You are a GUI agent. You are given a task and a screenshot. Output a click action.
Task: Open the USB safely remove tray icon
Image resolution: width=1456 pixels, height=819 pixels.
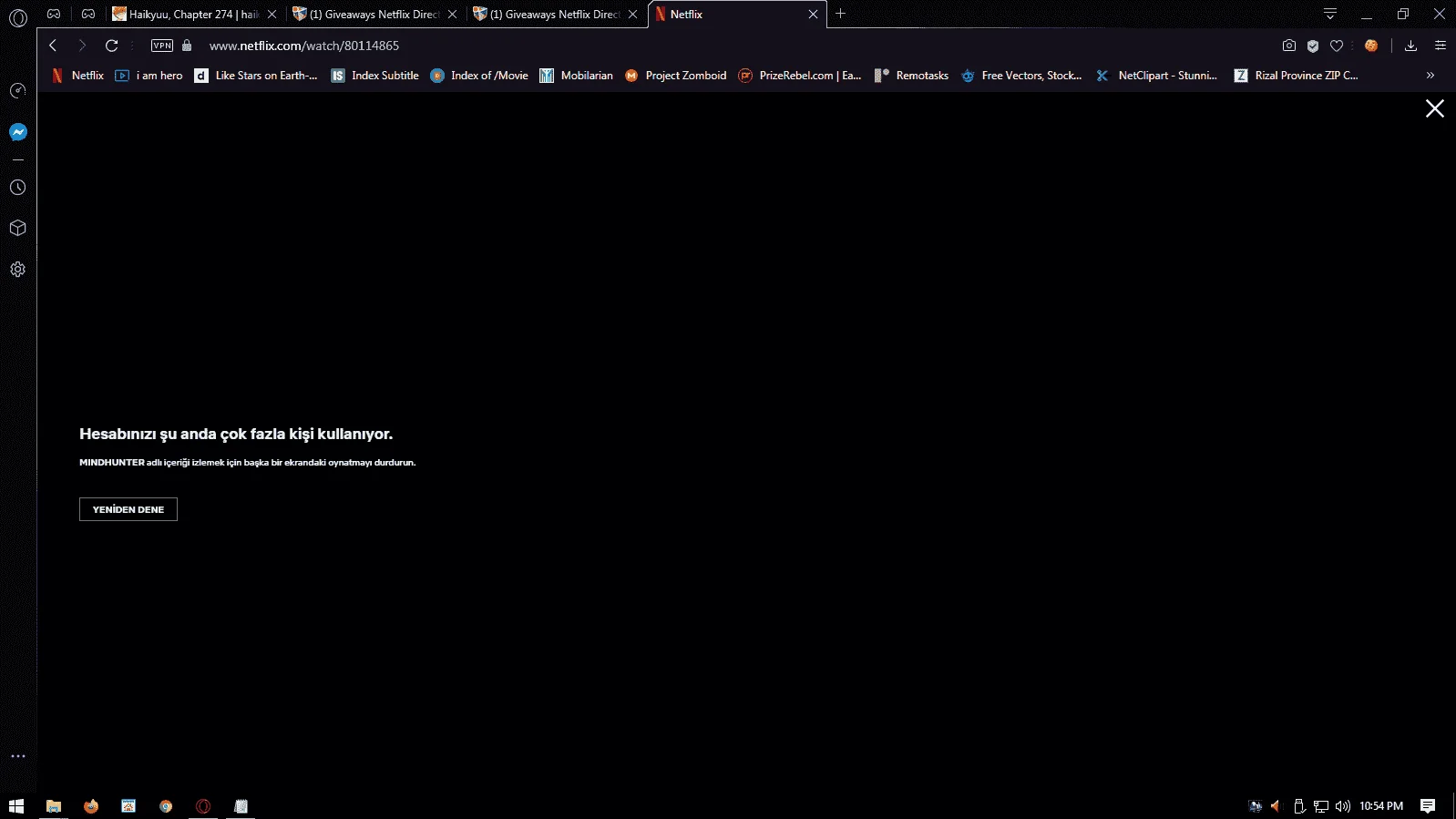click(x=1299, y=806)
